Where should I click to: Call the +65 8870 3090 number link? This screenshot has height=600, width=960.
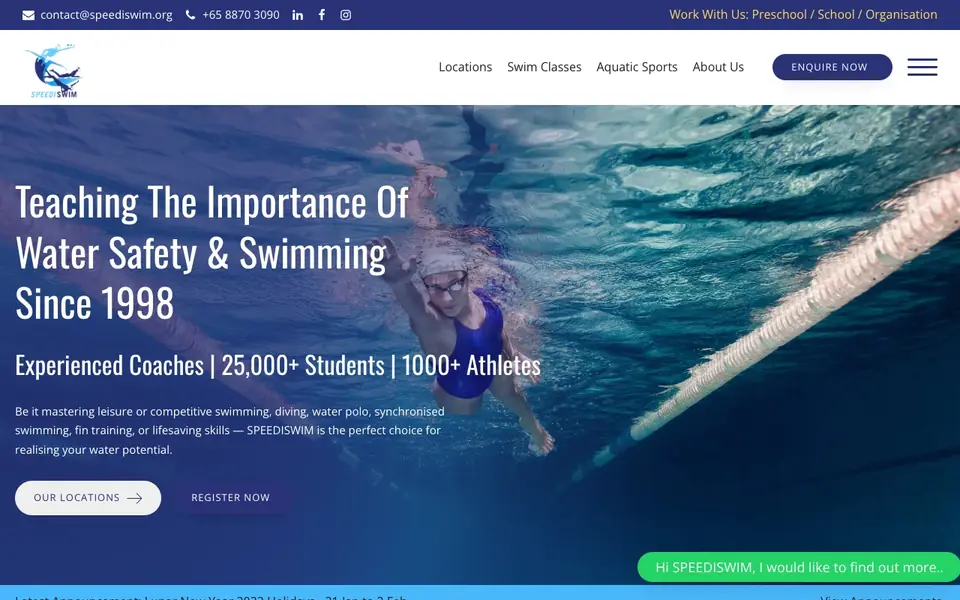(241, 15)
